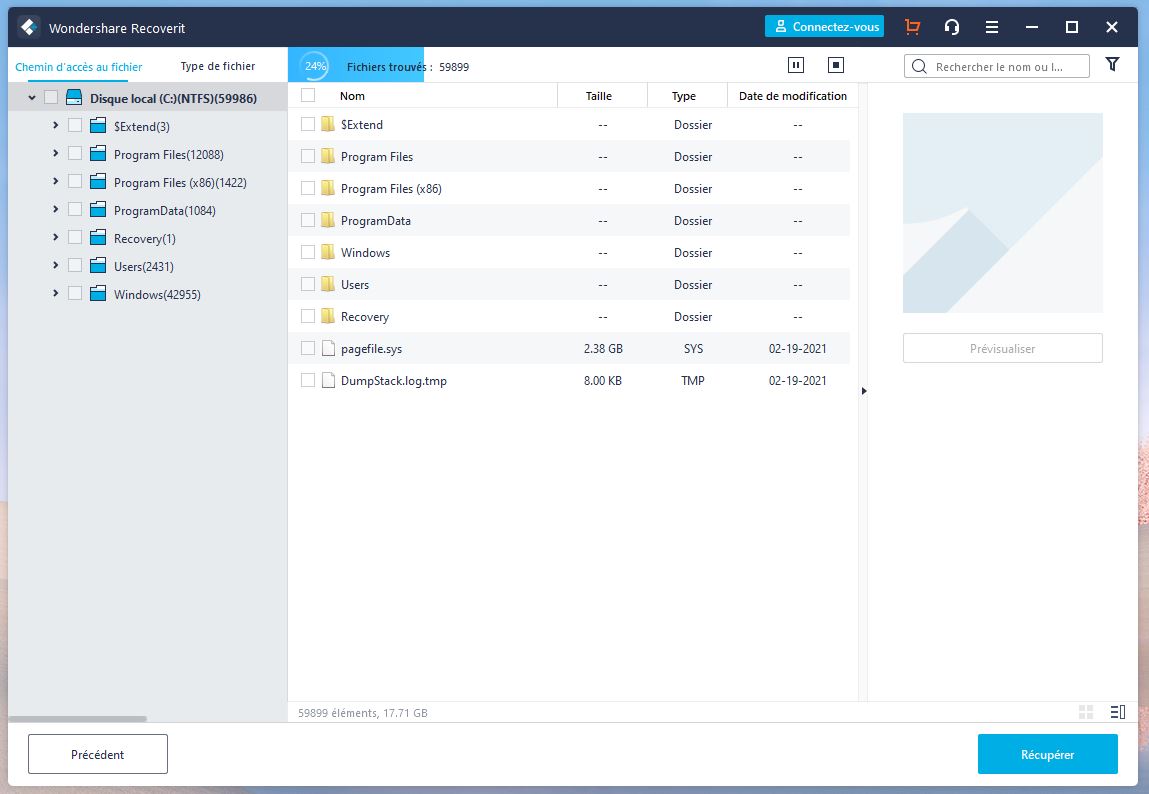Screen dimensions: 1149x794
Task: Click the file name search field
Action: click(1008, 67)
